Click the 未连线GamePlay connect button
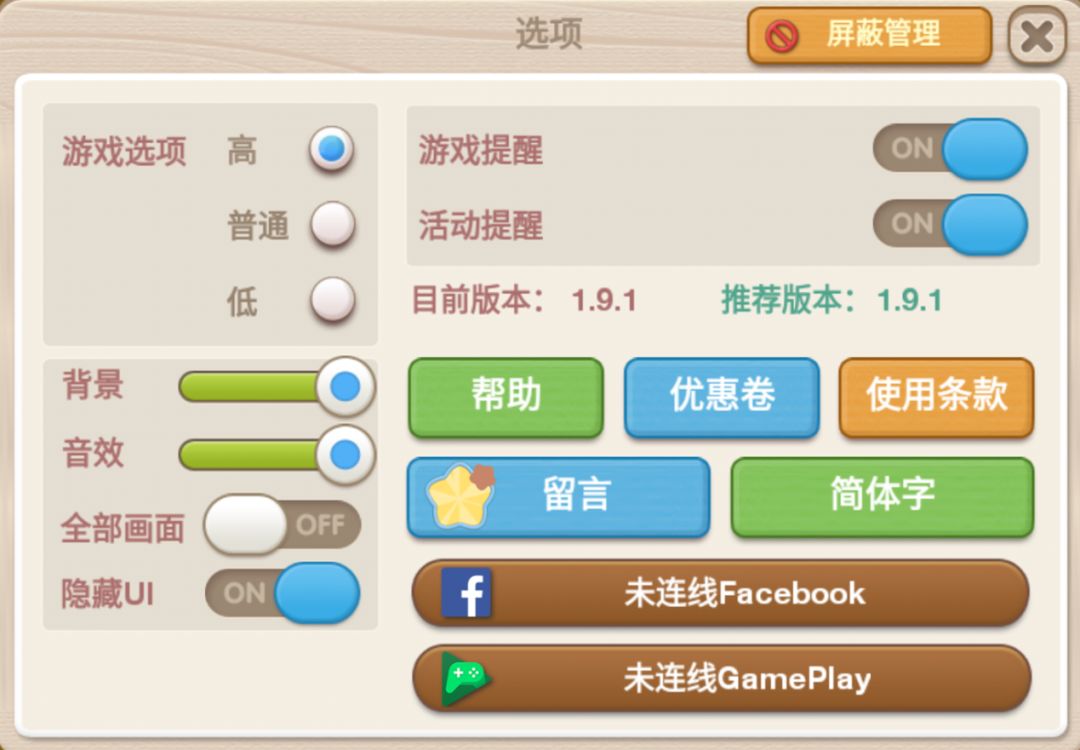Viewport: 1080px width, 750px height. point(721,678)
